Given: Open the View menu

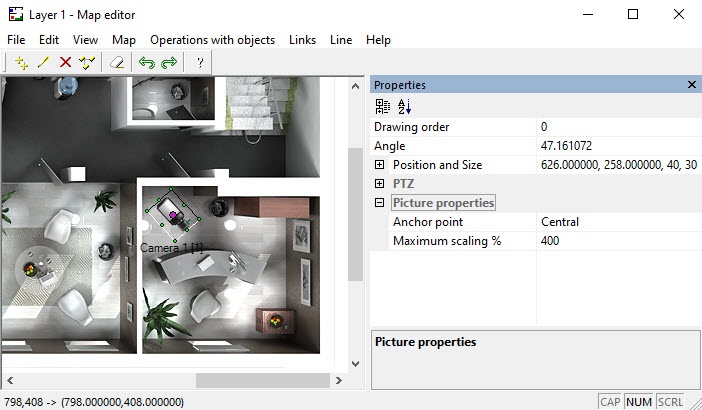Looking at the screenshot, I should pos(86,40).
